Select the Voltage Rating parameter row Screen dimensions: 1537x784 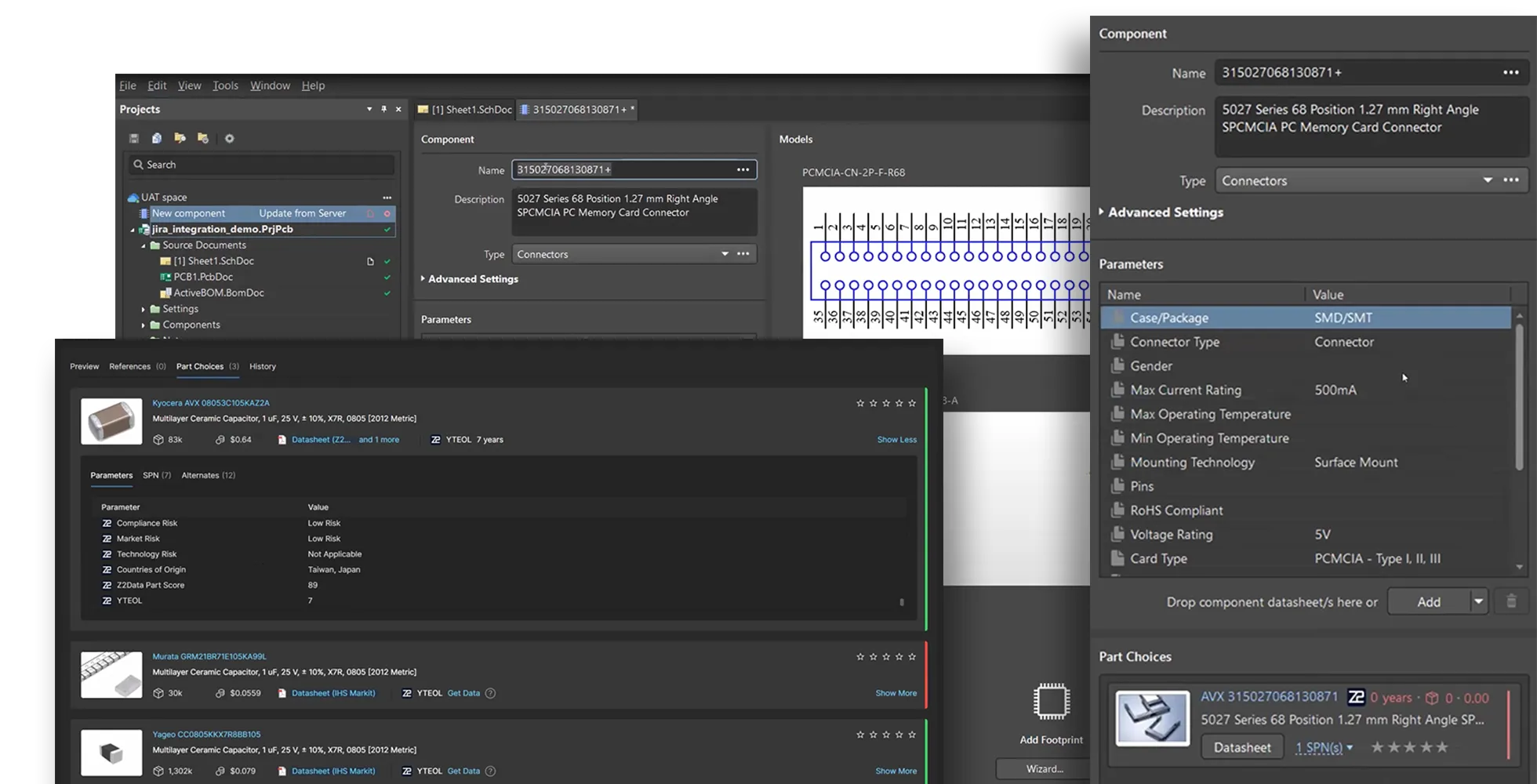tap(1306, 535)
